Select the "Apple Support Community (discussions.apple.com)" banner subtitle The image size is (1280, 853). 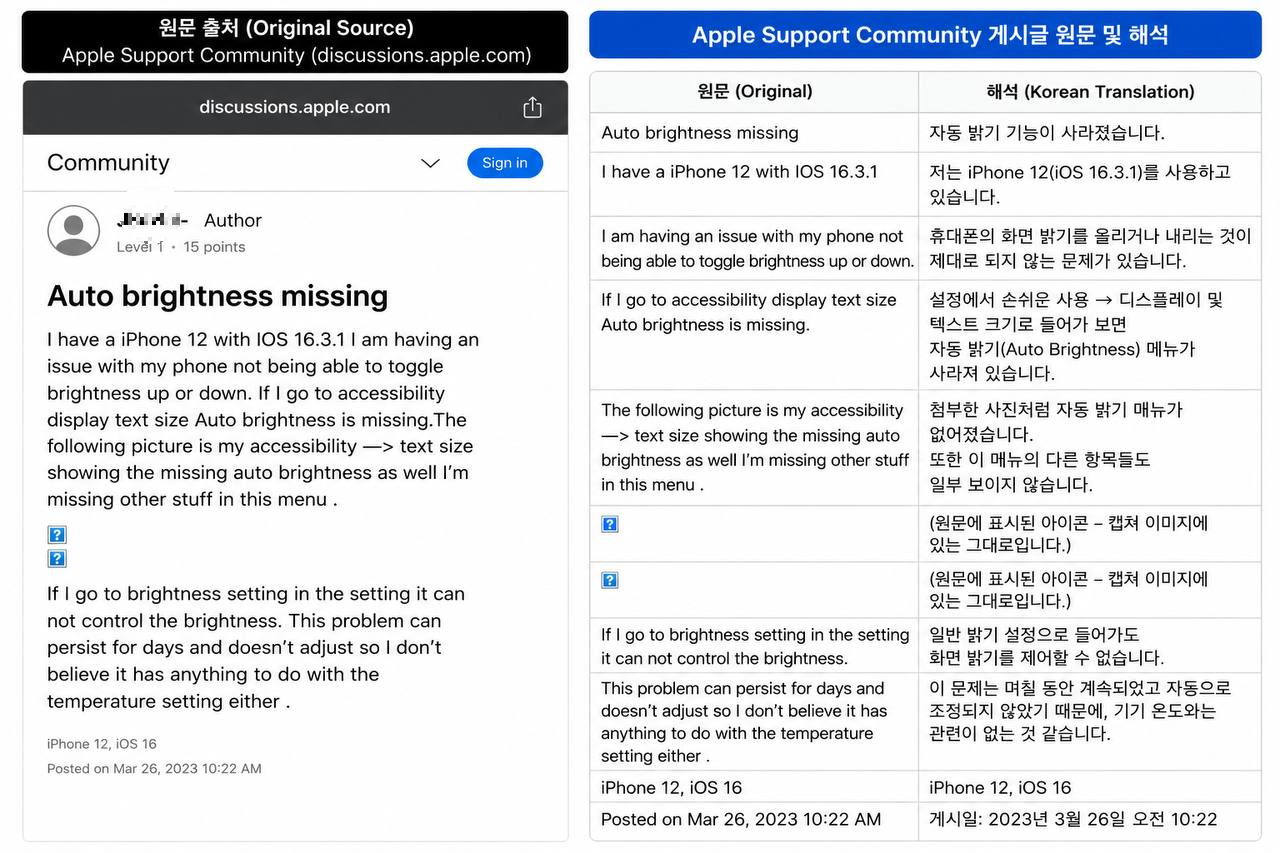click(296, 56)
